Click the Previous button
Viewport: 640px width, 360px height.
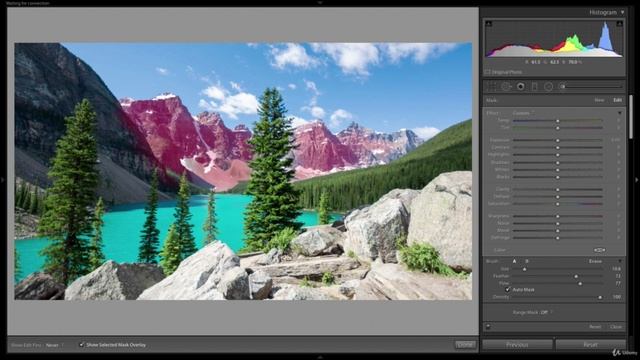[517, 345]
